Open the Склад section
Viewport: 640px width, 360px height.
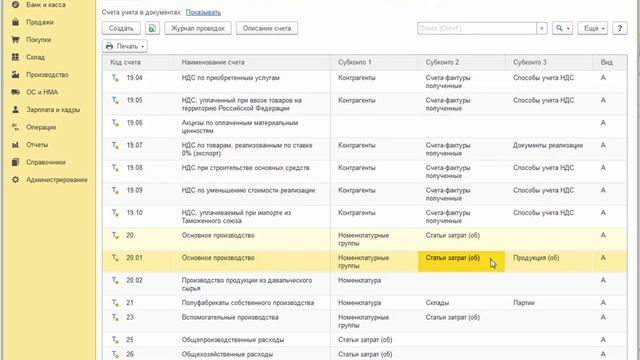point(36,57)
